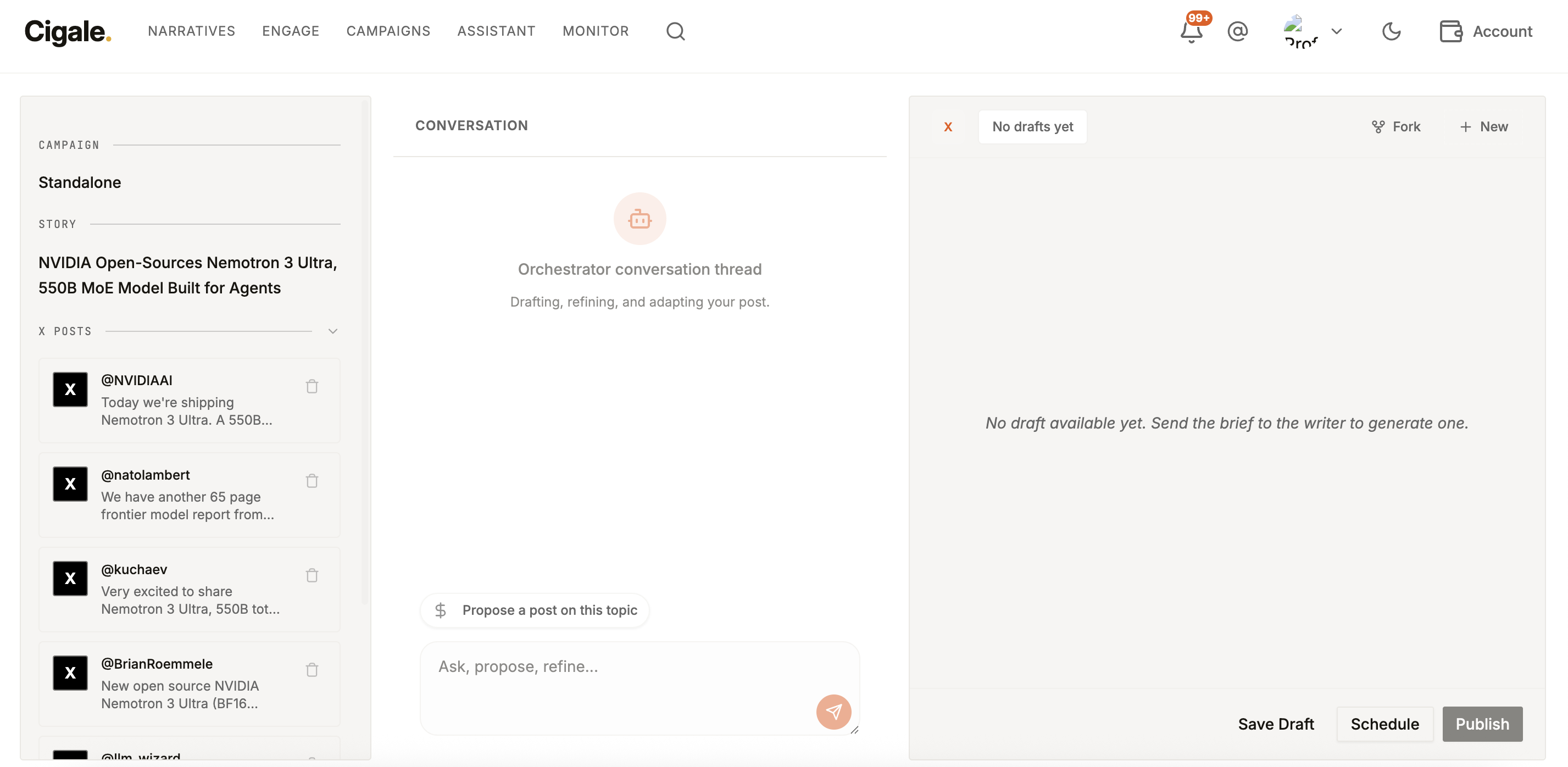Click X logo on @kuchaev post
Viewport: 1568px width, 767px height.
(x=70, y=579)
